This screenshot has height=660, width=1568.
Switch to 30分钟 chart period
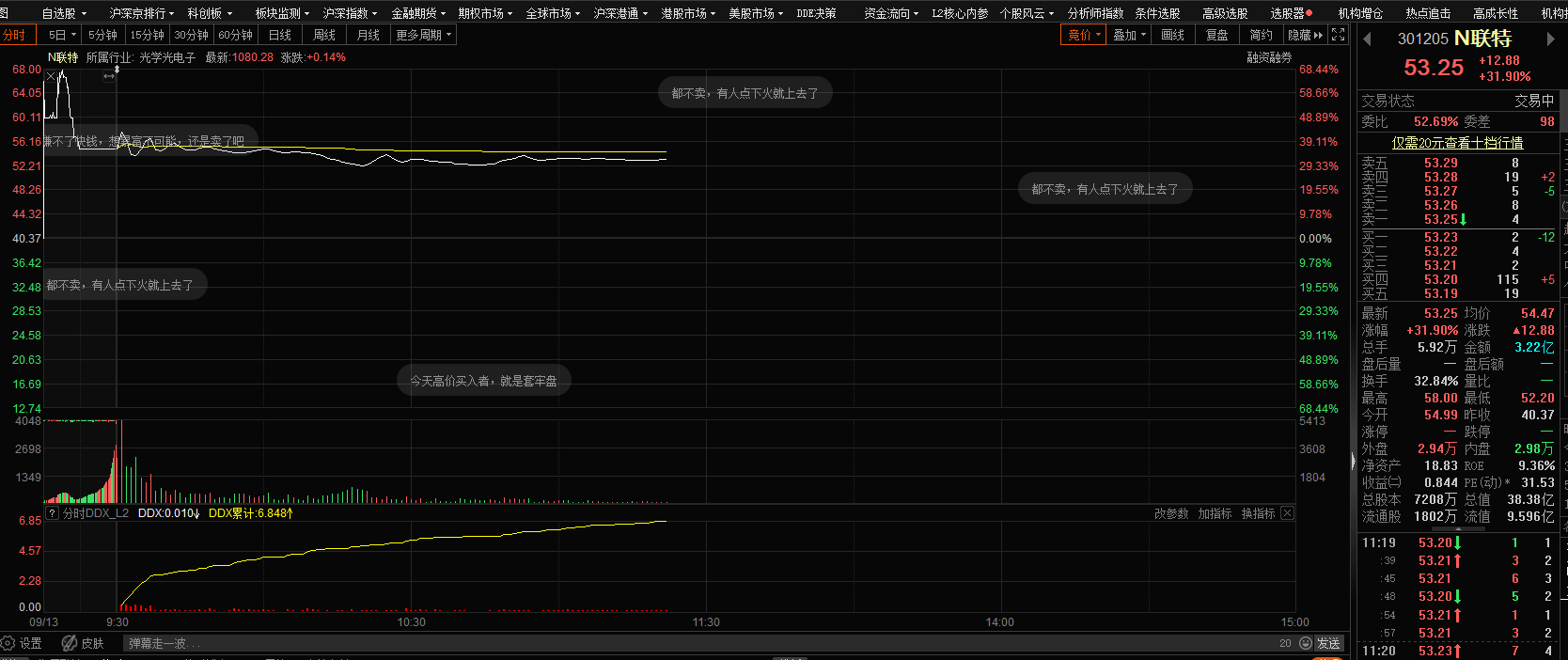point(191,35)
